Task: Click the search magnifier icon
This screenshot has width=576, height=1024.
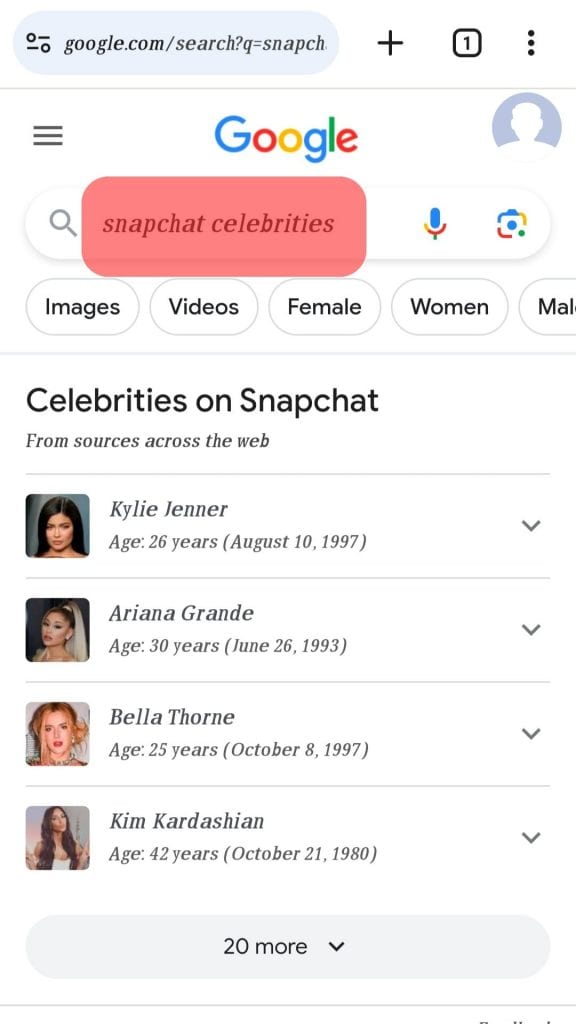Action: tap(61, 224)
